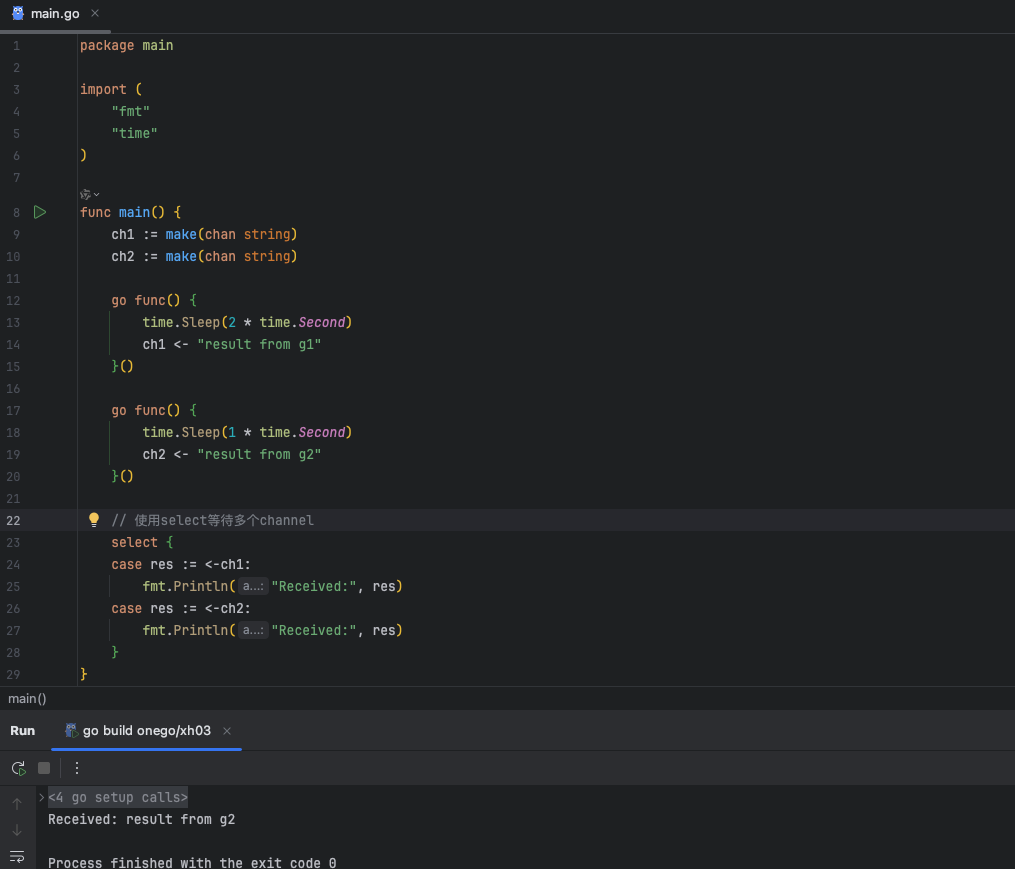This screenshot has height=869, width=1015.
Task: Open the inlay dropdown above func main
Action: 89,194
